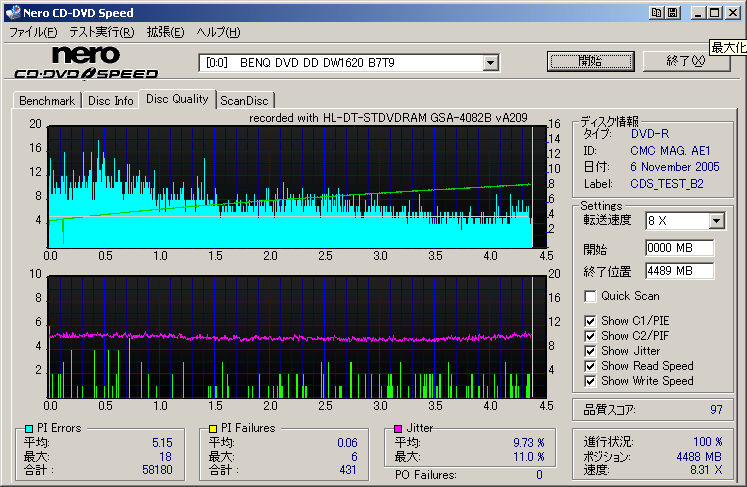Image resolution: width=747 pixels, height=487 pixels.
Task: Open the ファイル(F) menu
Action: (x=33, y=32)
